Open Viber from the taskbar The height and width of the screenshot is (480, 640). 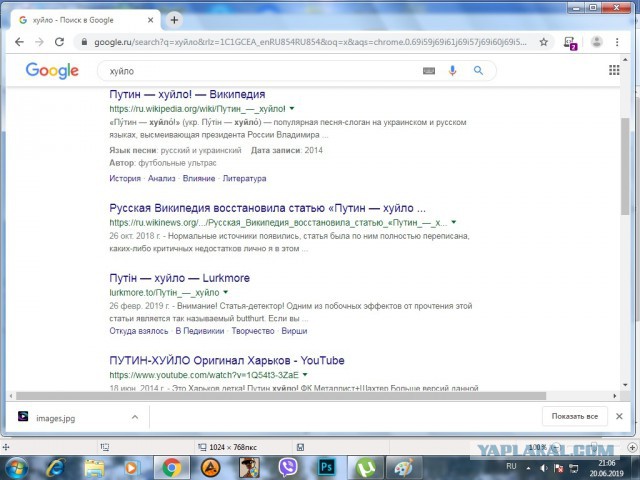pyautogui.click(x=288, y=468)
